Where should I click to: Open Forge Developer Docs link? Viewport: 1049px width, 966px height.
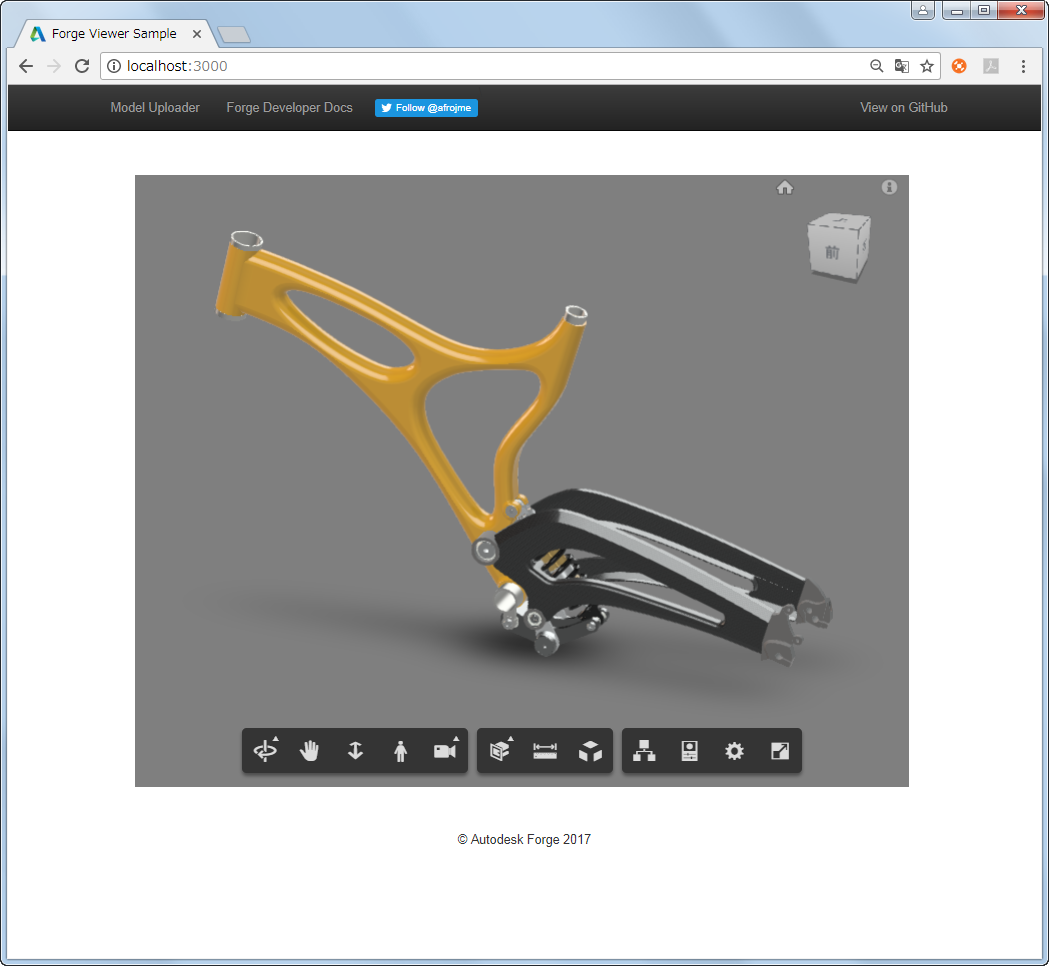(289, 108)
